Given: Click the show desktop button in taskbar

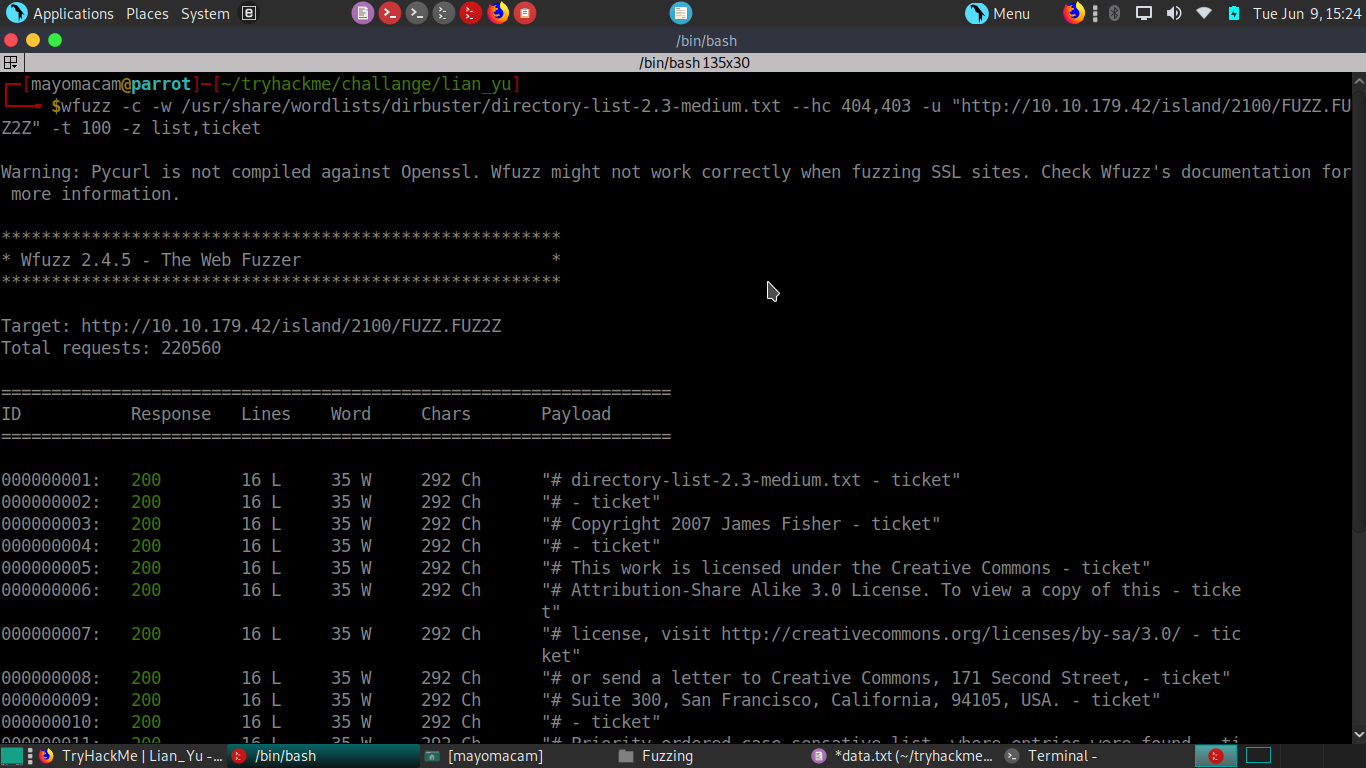Looking at the screenshot, I should point(12,756).
